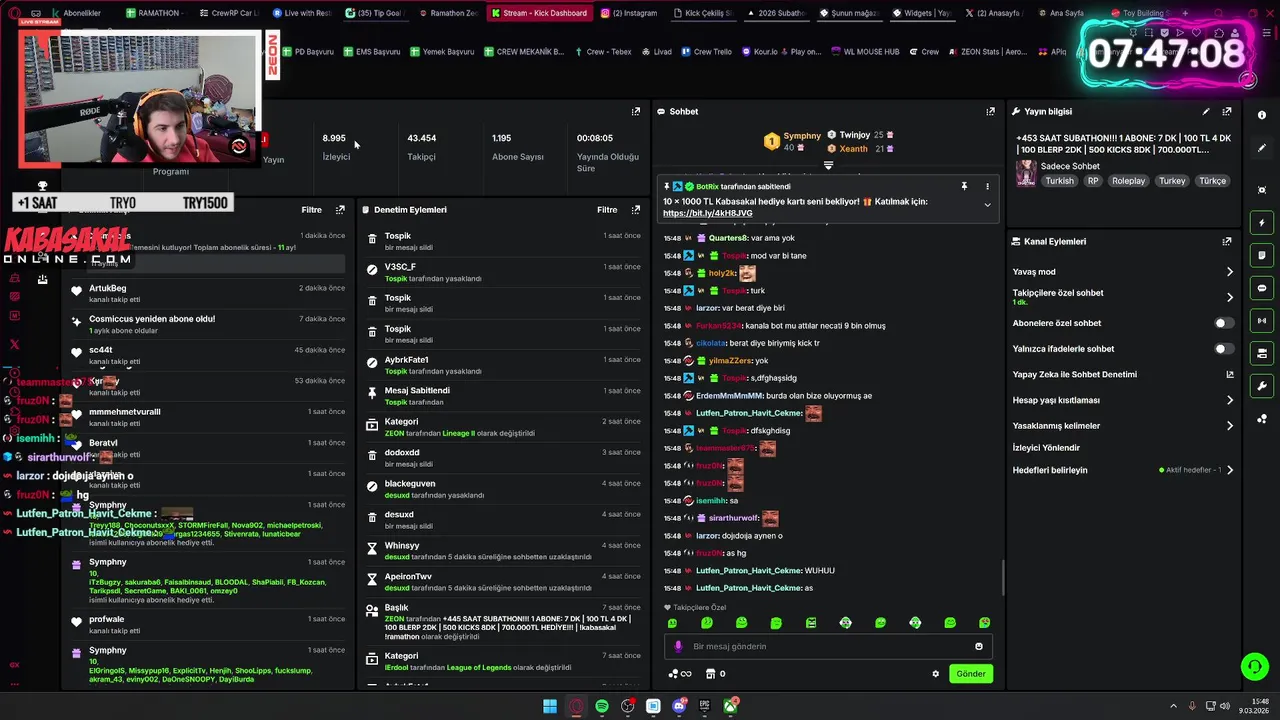Click the chat bubble icon in right sidebar
Screen dimensions: 1280x720
click(1262, 288)
